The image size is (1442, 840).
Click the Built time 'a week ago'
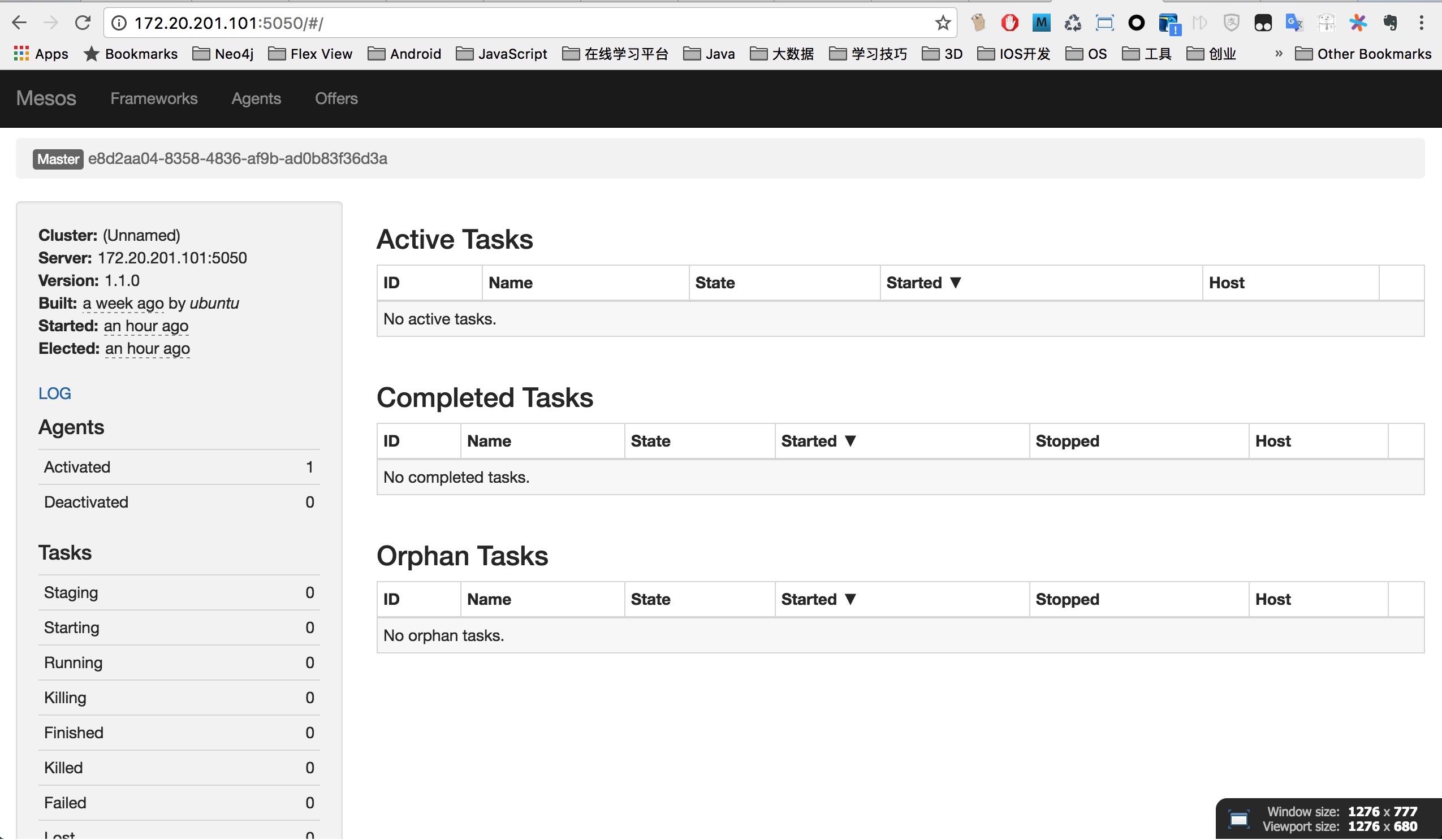click(x=123, y=303)
